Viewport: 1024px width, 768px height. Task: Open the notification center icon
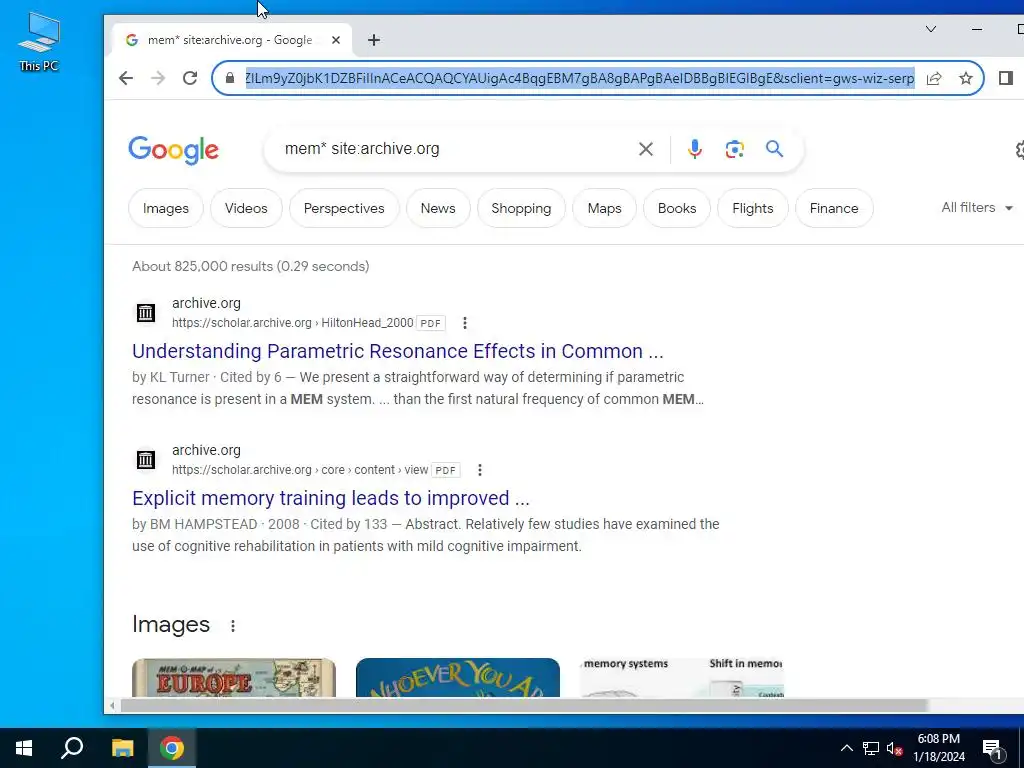992,748
